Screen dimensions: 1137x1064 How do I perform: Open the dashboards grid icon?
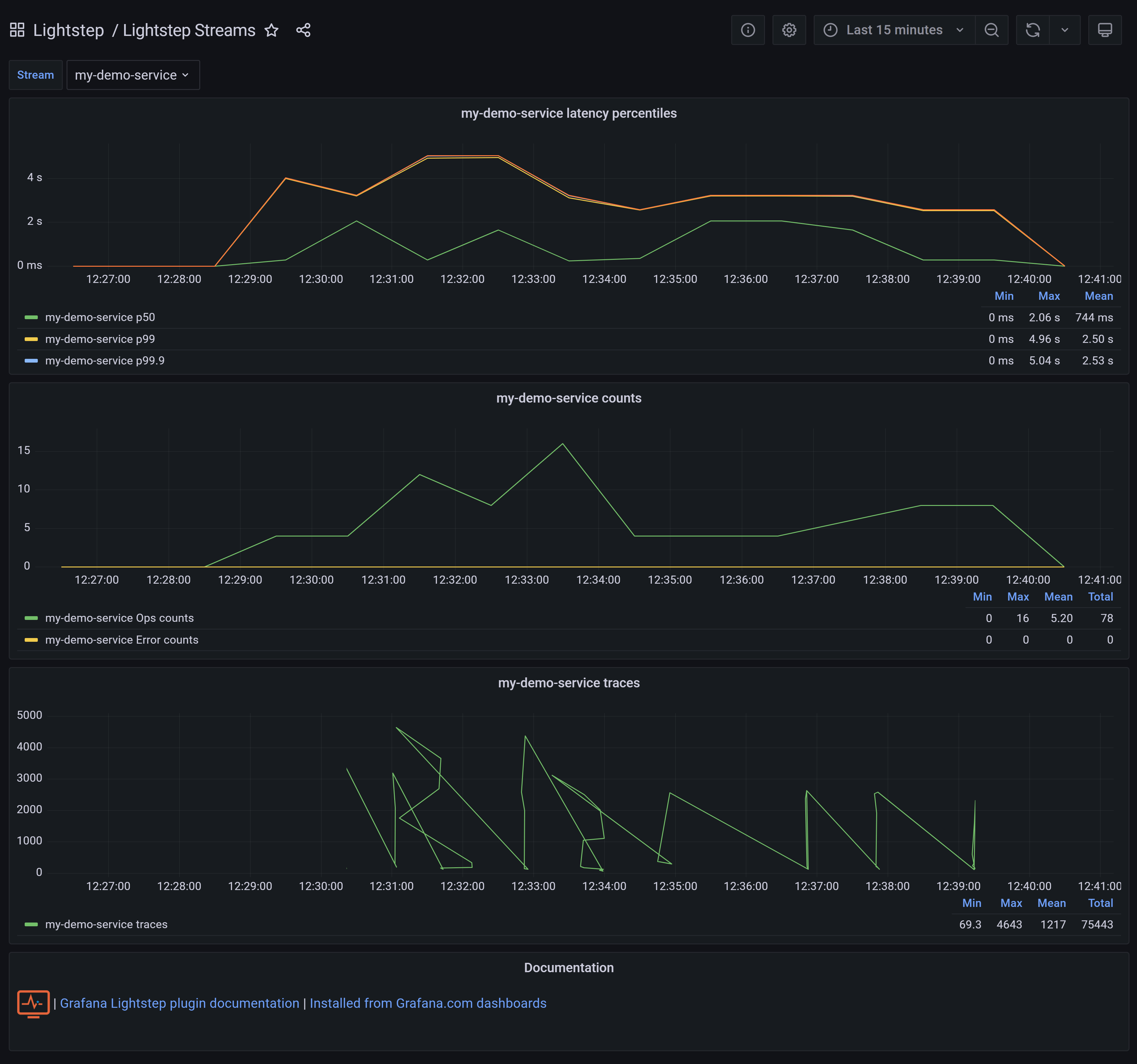click(x=17, y=30)
